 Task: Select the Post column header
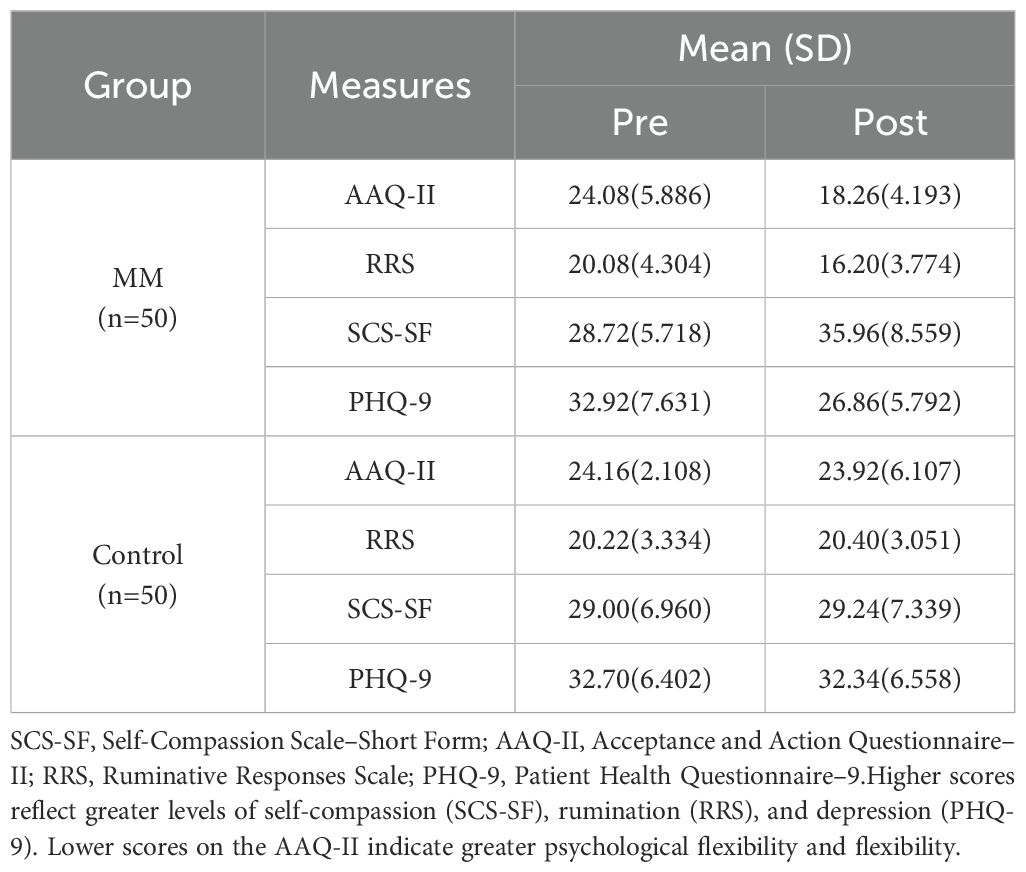click(x=890, y=122)
